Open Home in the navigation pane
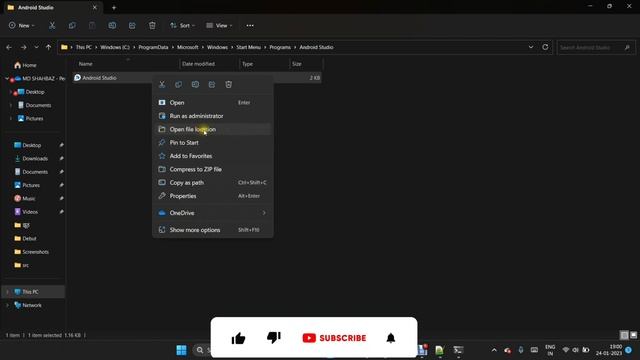This screenshot has width=640, height=360. coord(29,65)
